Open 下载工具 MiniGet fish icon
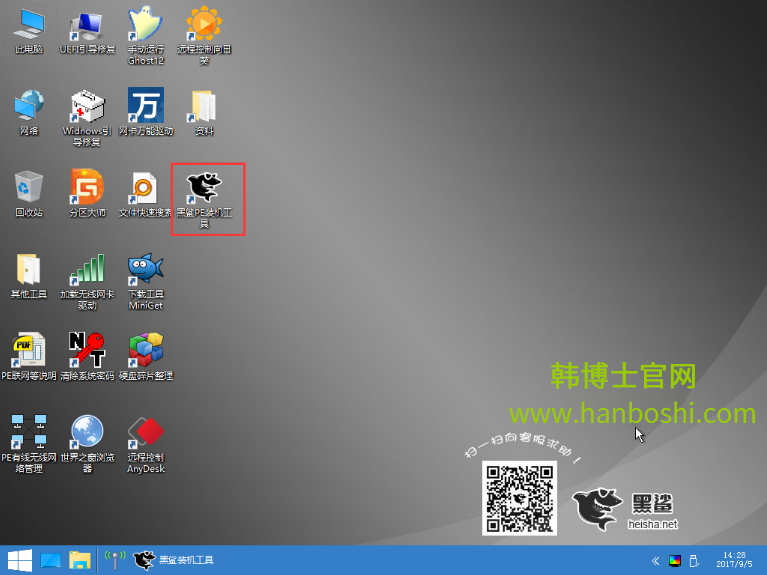This screenshot has height=575, width=767. [x=145, y=269]
